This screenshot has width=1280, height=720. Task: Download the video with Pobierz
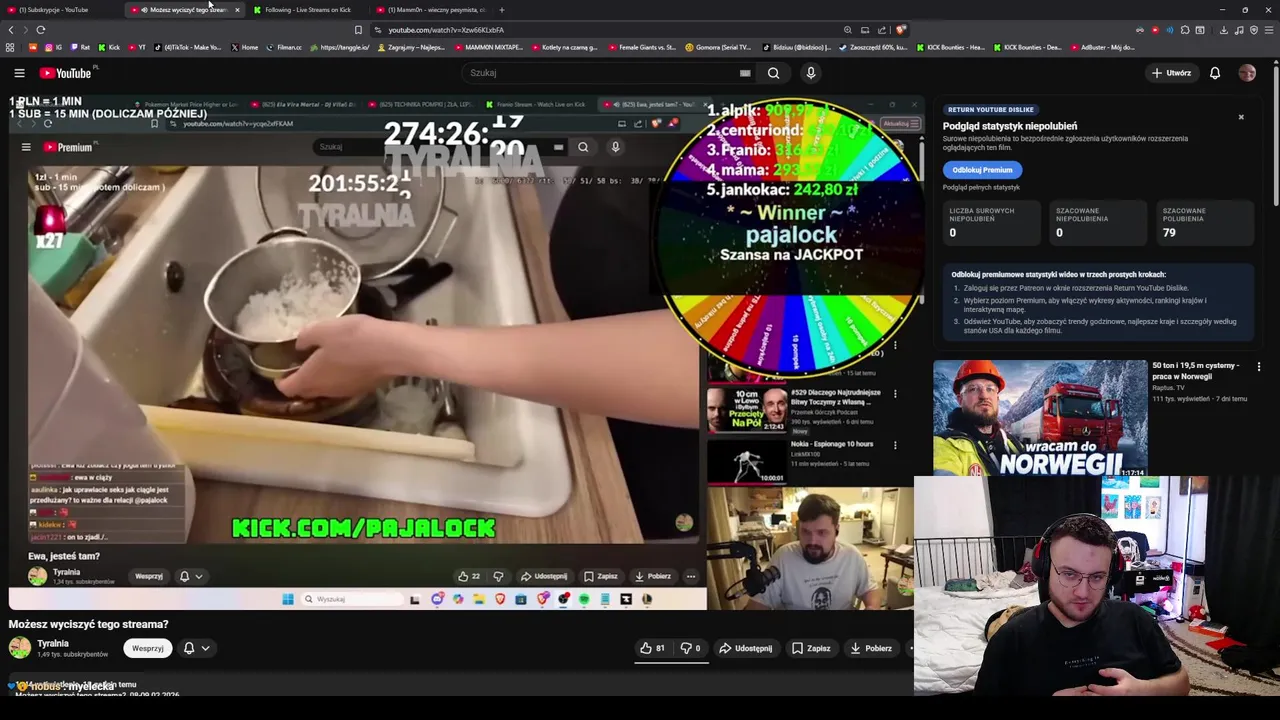click(870, 648)
